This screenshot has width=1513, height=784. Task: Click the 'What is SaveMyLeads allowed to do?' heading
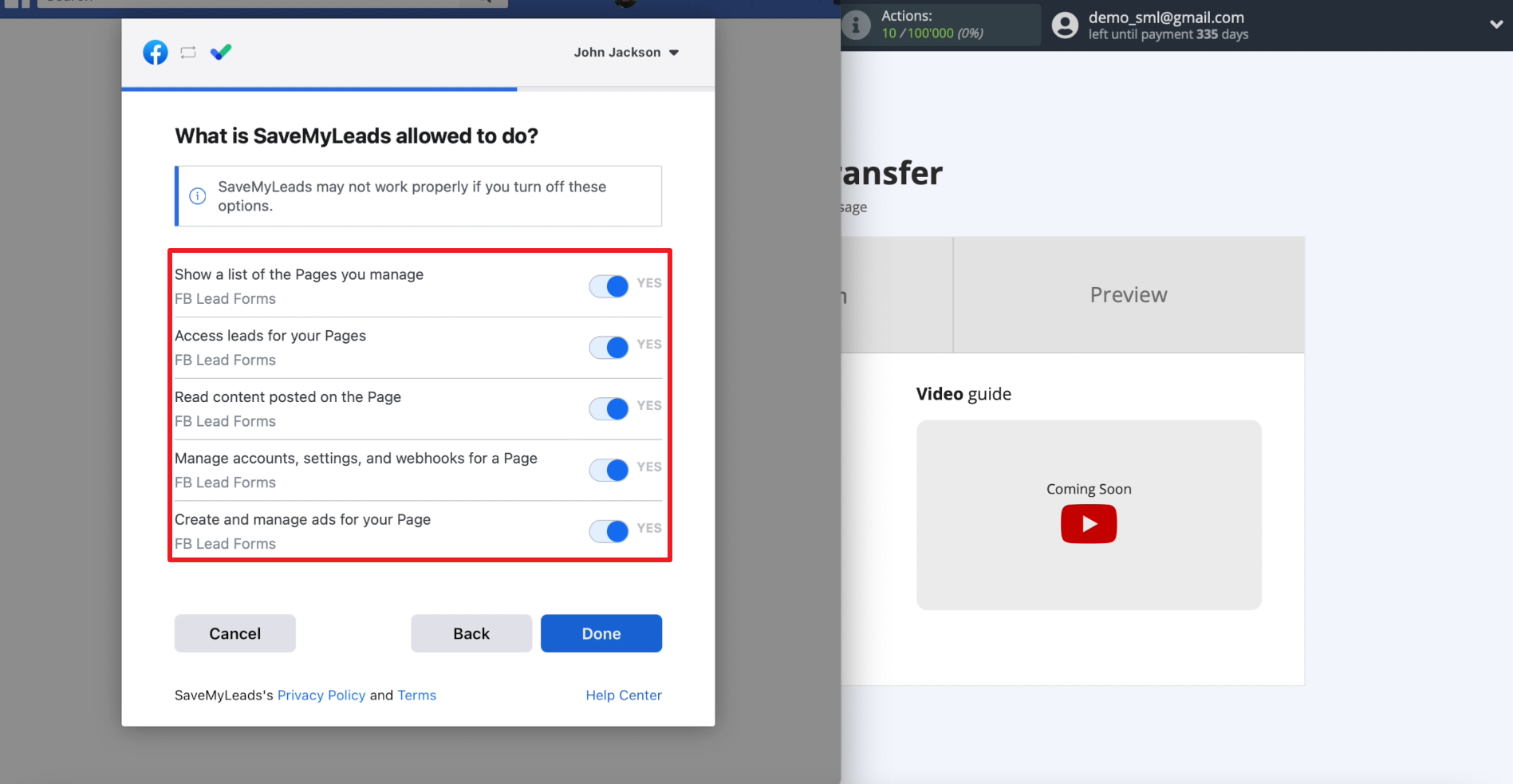click(357, 136)
